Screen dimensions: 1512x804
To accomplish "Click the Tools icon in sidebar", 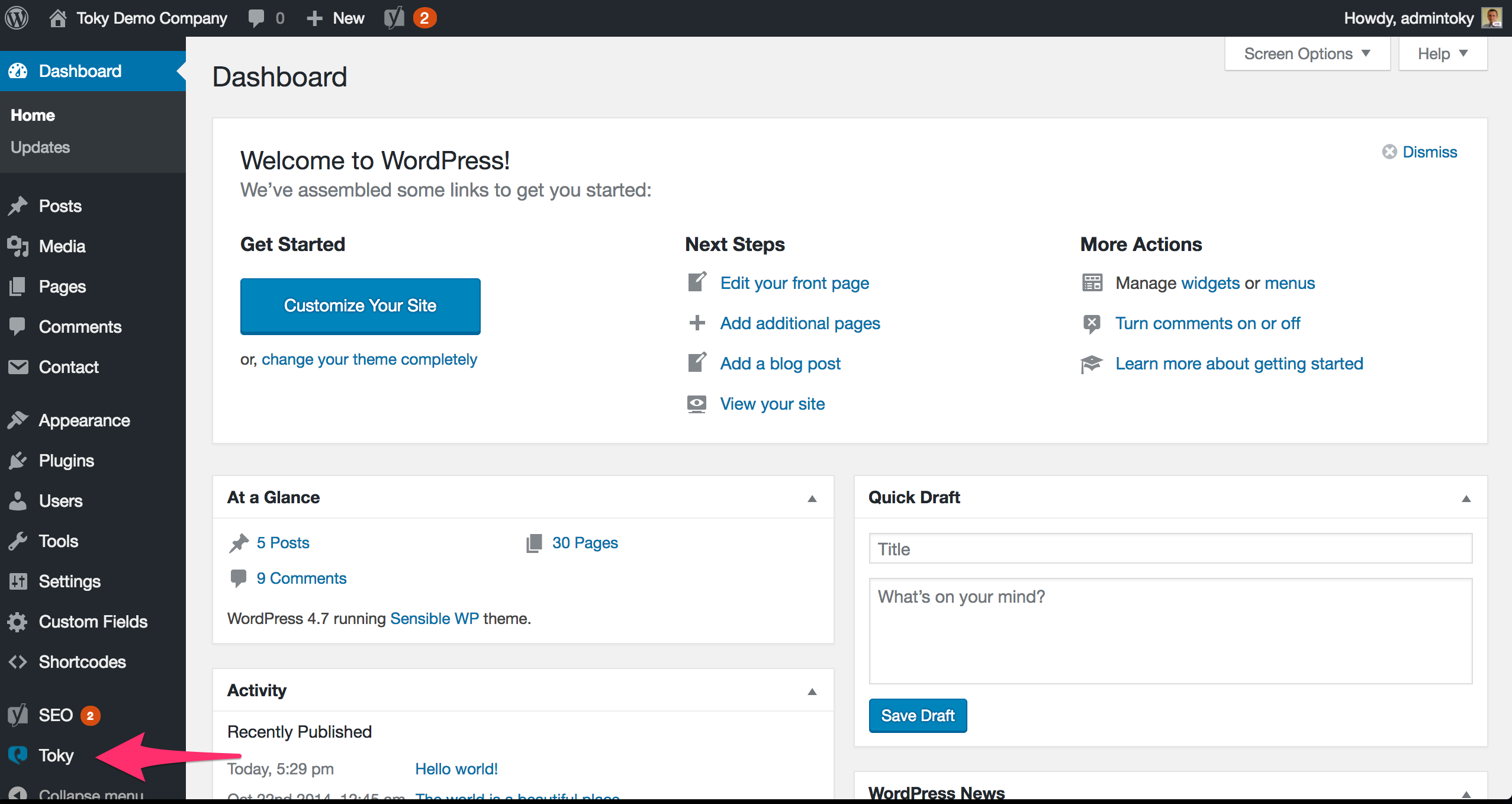I will [x=19, y=541].
